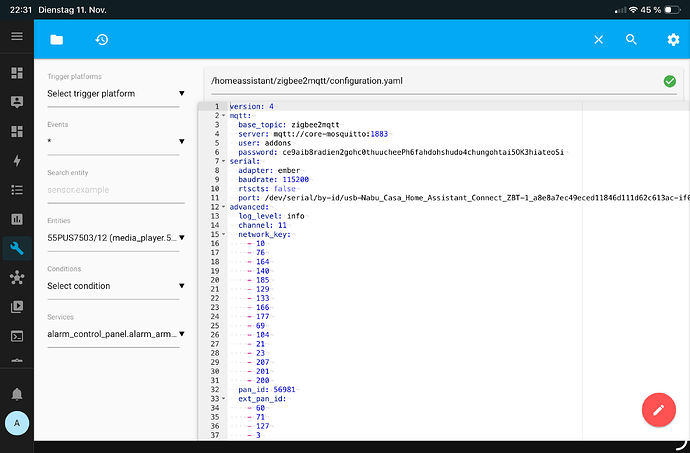Open the person card icon in sidebar
The width and height of the screenshot is (690, 453).
17,102
